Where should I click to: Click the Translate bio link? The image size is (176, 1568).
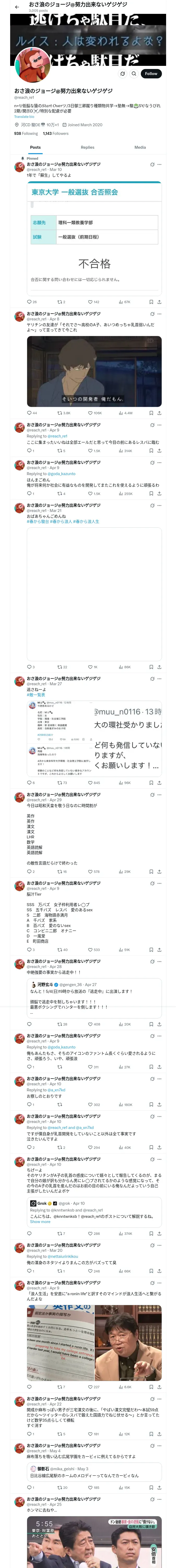24,117
